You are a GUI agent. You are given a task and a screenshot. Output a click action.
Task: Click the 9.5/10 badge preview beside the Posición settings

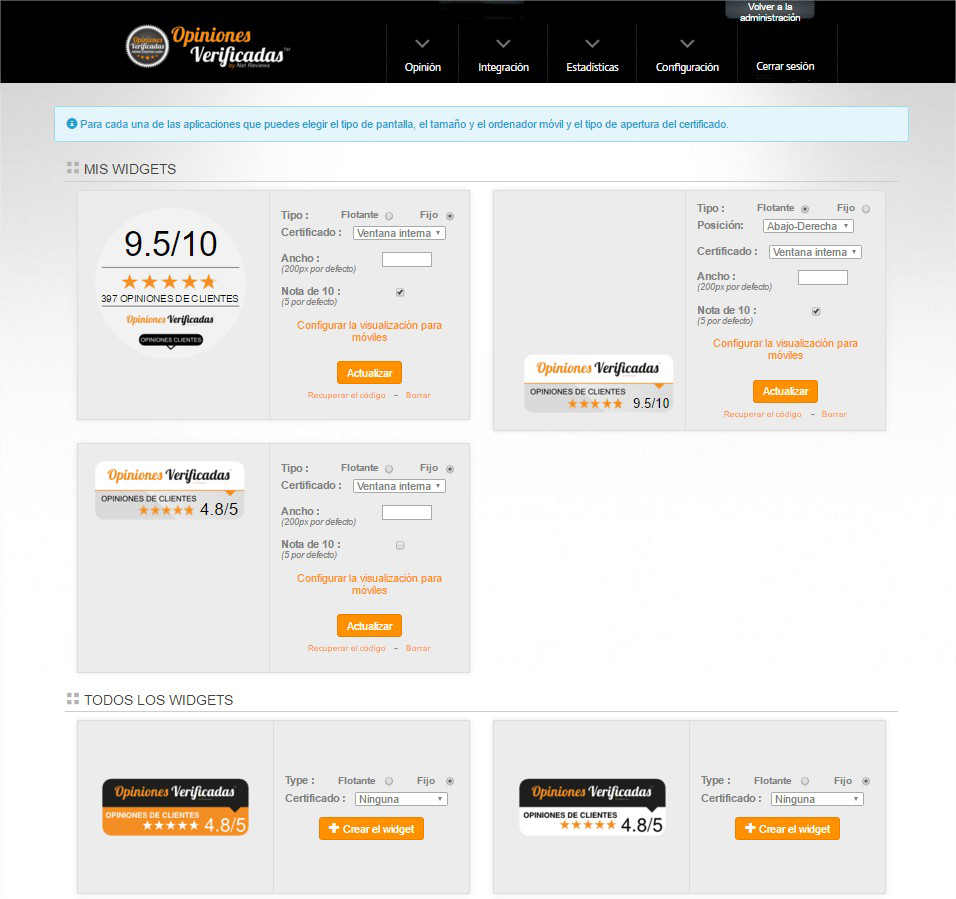pos(598,384)
